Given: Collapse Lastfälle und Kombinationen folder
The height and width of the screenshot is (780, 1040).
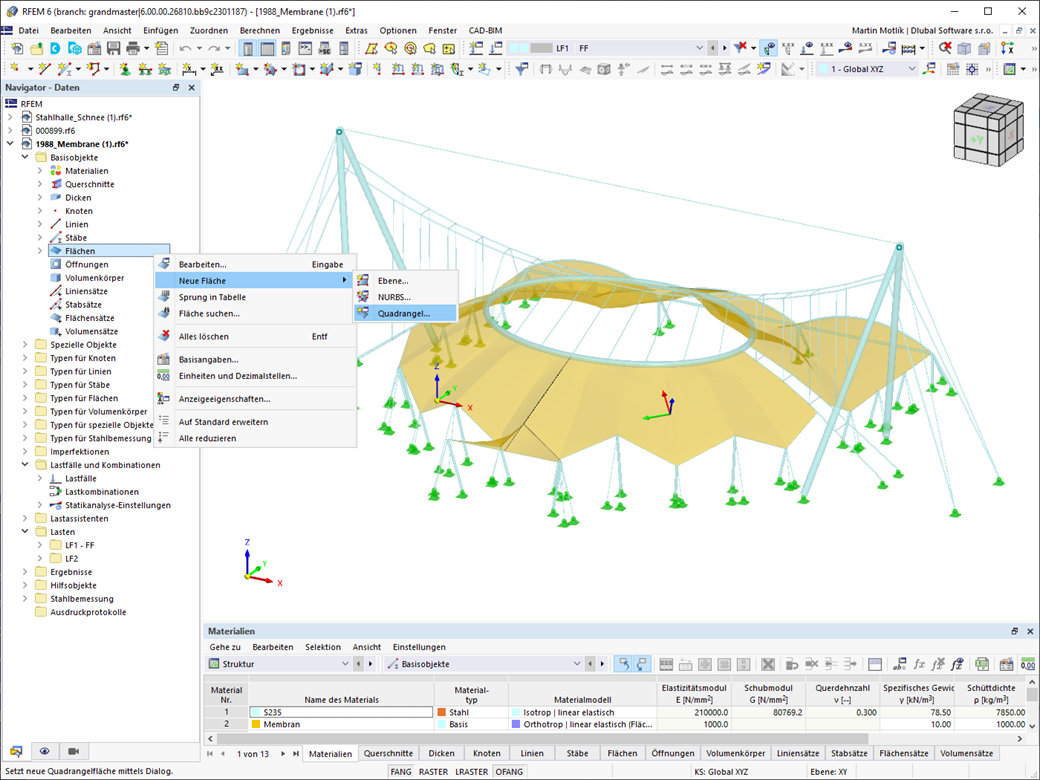Looking at the screenshot, I should coord(25,465).
